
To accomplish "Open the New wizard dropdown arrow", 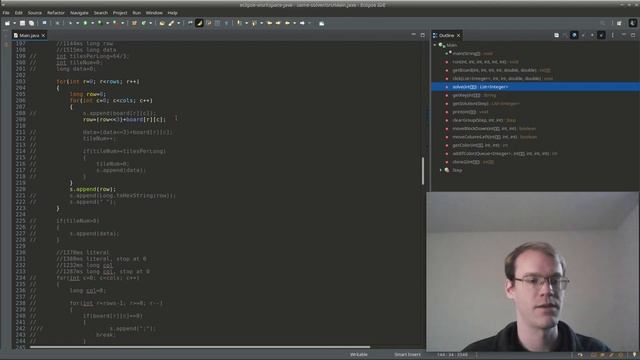I will pyautogui.click(x=15, y=23).
